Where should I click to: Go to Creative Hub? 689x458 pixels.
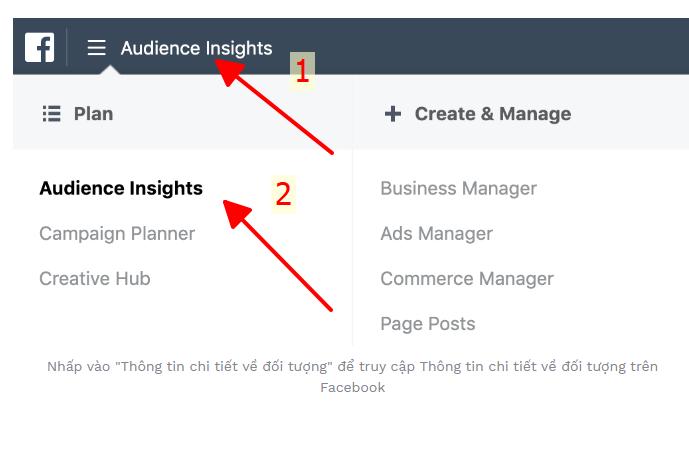(x=95, y=279)
